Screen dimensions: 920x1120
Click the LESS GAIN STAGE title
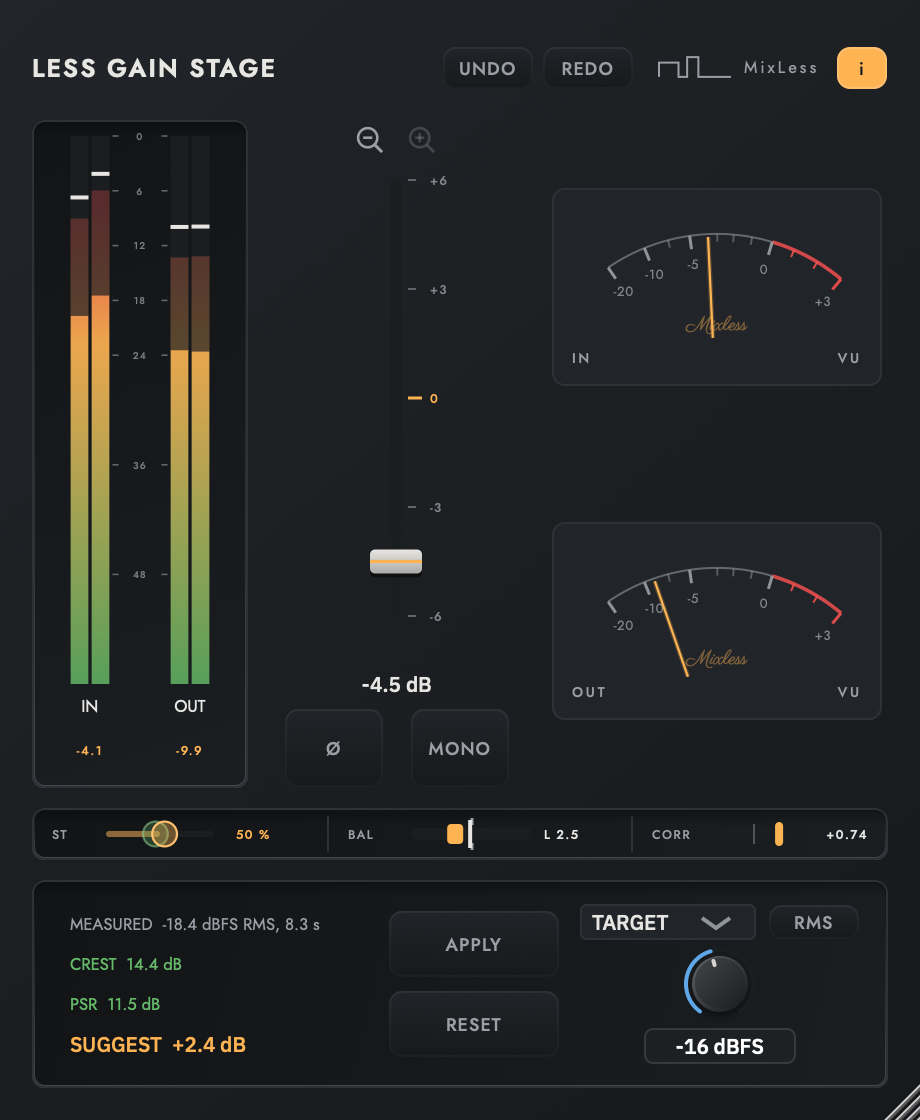click(x=154, y=69)
